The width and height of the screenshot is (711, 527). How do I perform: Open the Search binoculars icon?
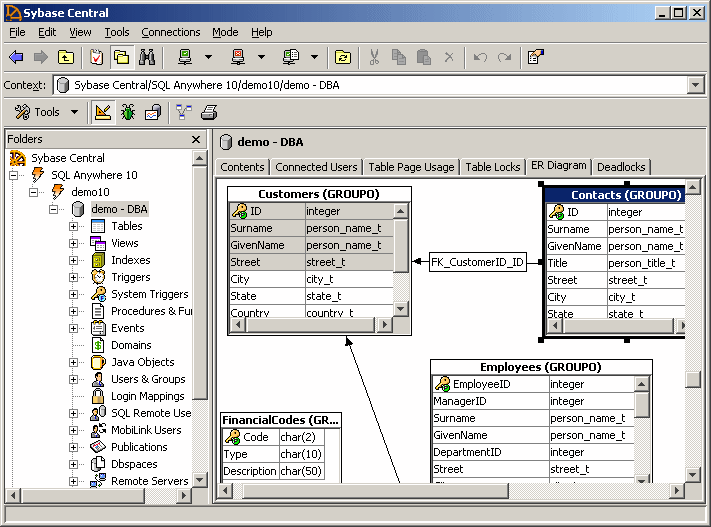pyautogui.click(x=147, y=57)
